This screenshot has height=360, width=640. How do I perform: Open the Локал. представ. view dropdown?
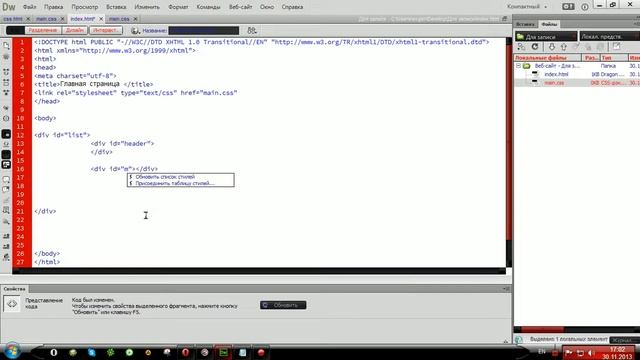pyautogui.click(x=609, y=37)
